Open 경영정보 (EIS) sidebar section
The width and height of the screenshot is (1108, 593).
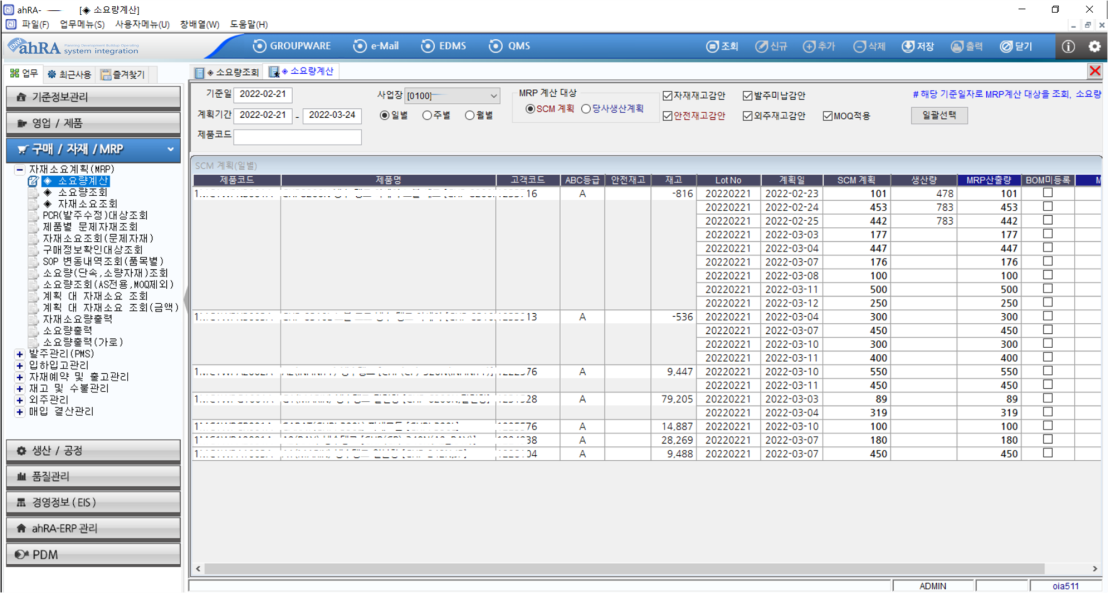93,503
